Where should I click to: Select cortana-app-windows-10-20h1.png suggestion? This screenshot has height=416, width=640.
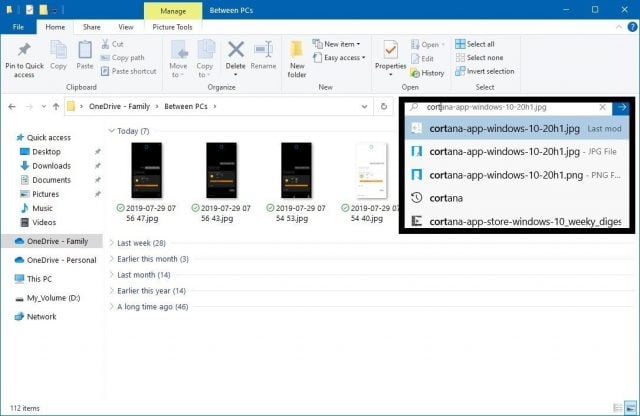[517, 175]
